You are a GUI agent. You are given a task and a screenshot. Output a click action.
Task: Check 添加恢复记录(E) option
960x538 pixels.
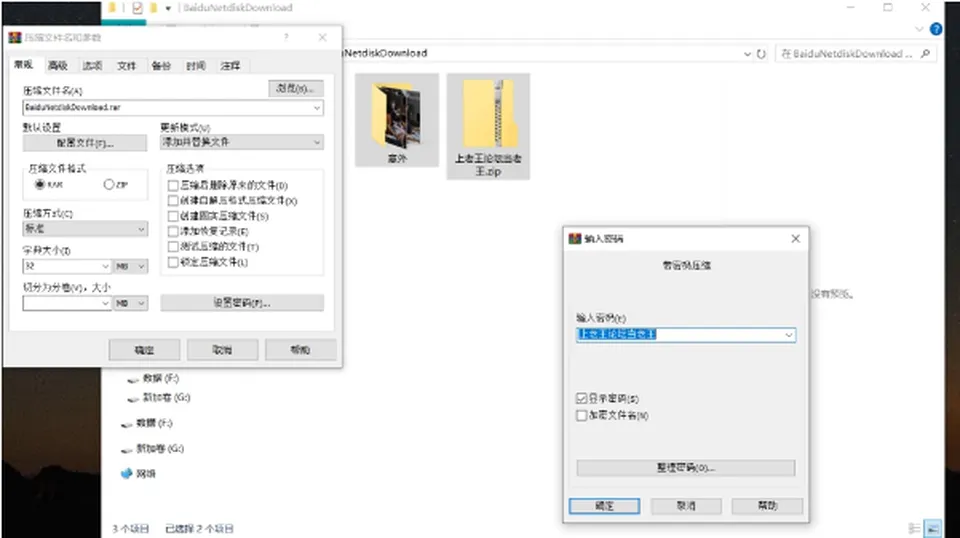coord(173,231)
